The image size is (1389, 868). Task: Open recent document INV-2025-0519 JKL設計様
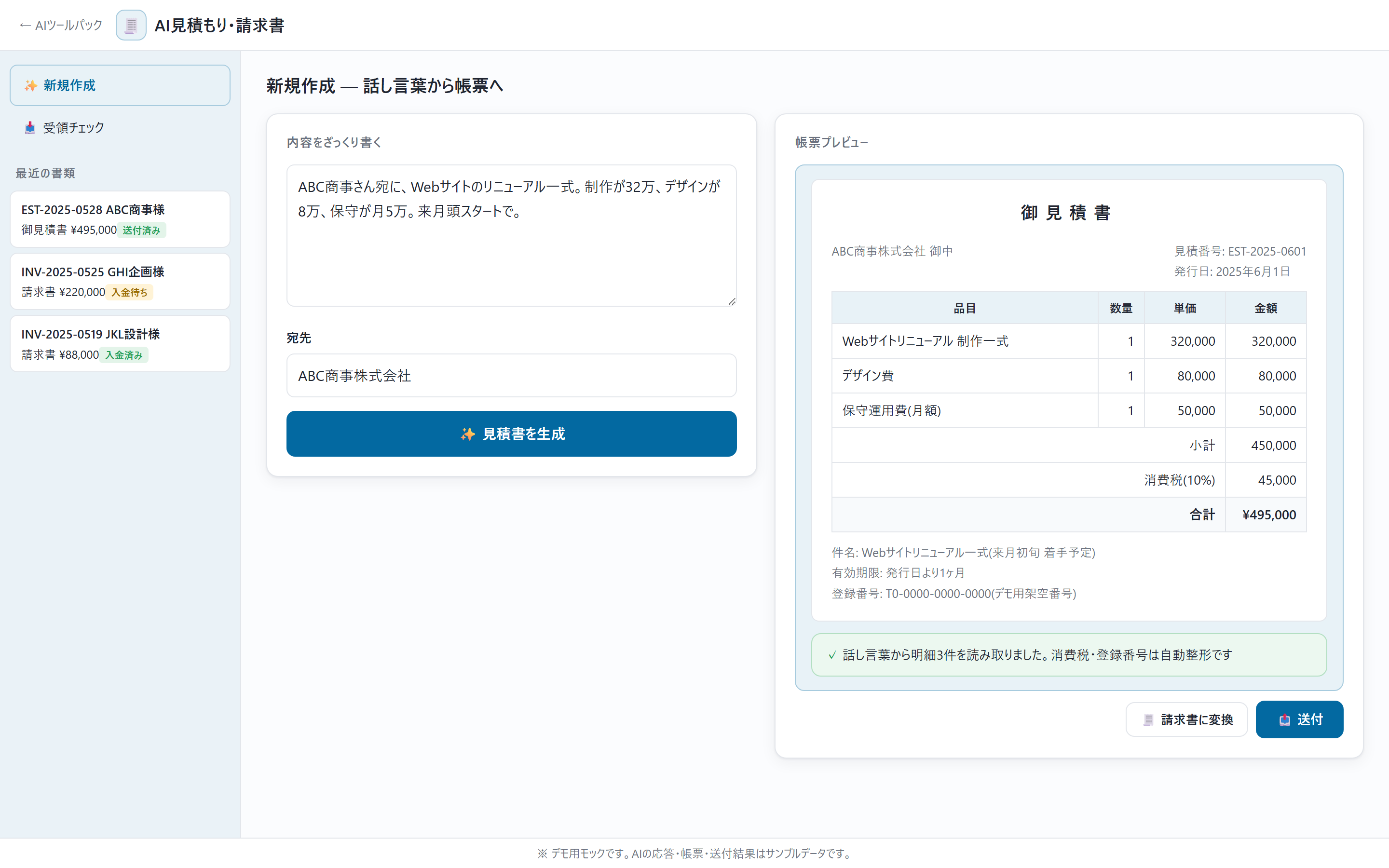(x=120, y=344)
